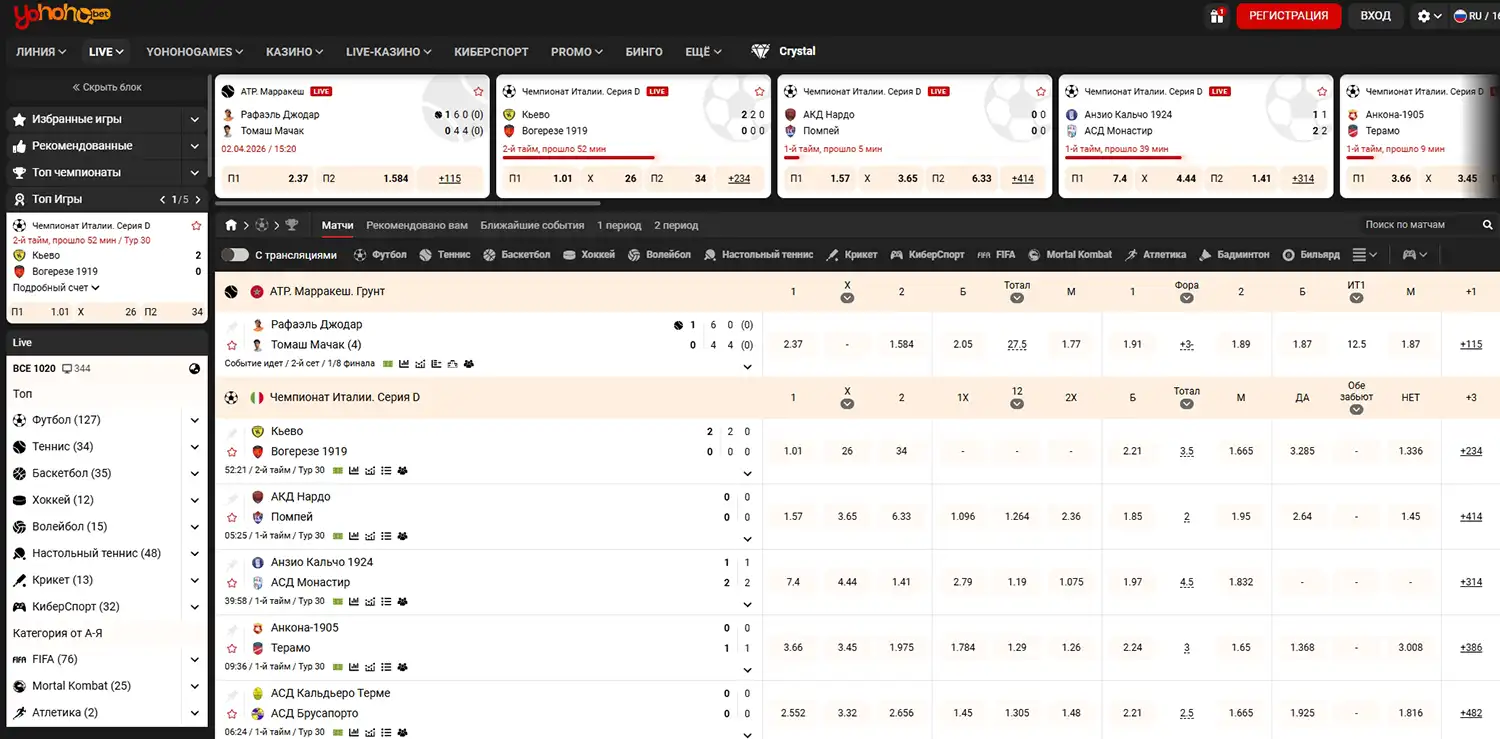This screenshot has height=739, width=1500.
Task: Favorite the Томаш Мачак match star
Action: point(232,345)
